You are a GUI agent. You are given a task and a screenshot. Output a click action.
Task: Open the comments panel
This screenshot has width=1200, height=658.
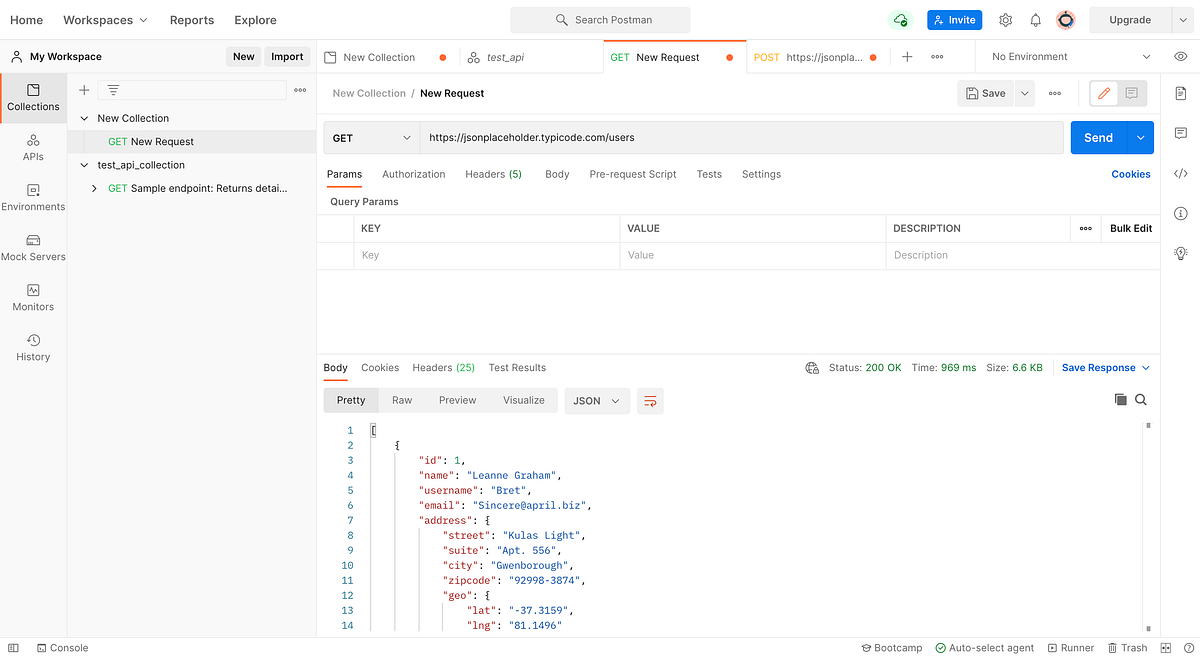click(1181, 133)
